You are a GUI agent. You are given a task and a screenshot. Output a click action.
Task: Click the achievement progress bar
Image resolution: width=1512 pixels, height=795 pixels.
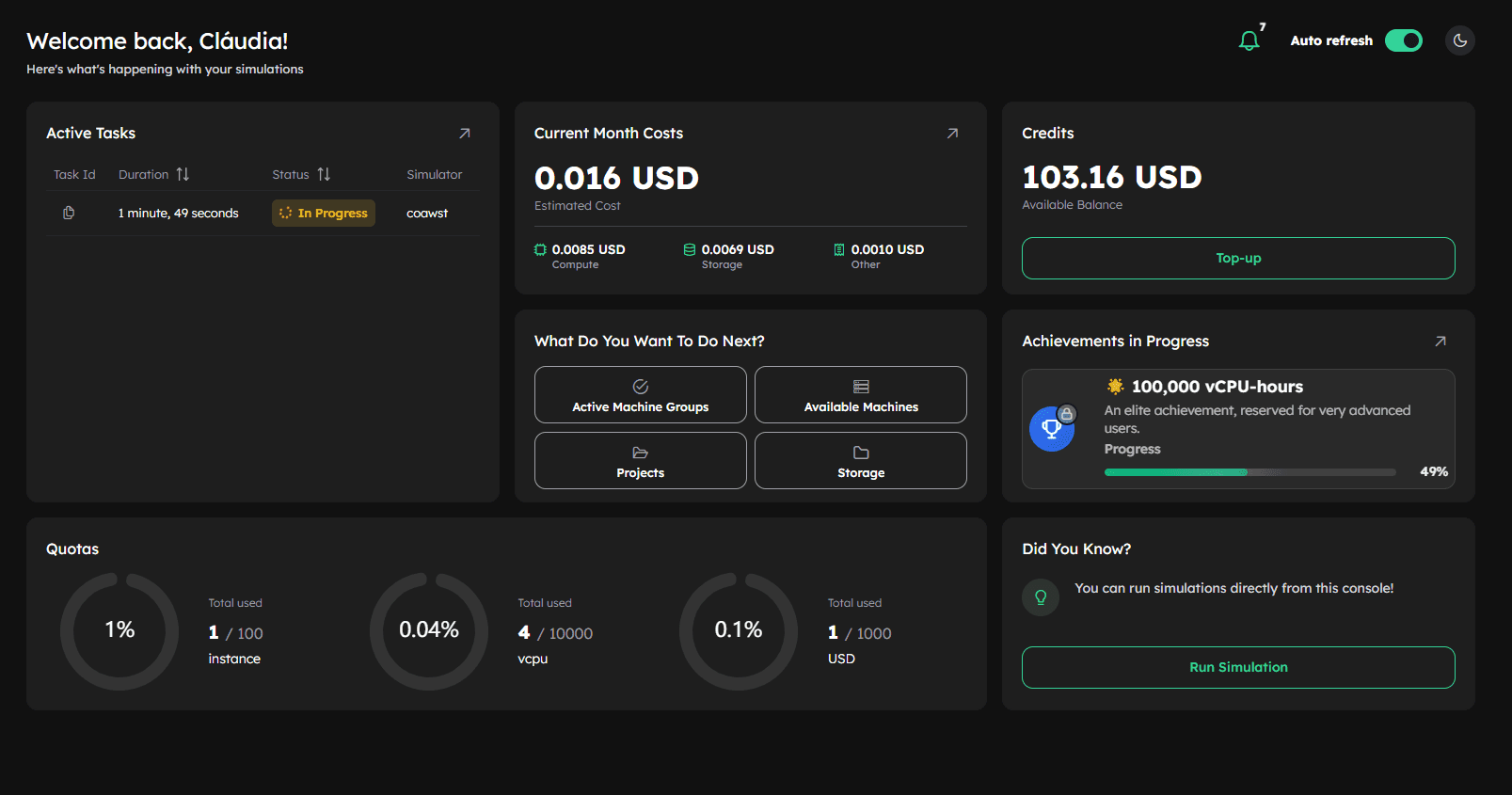click(x=1249, y=472)
